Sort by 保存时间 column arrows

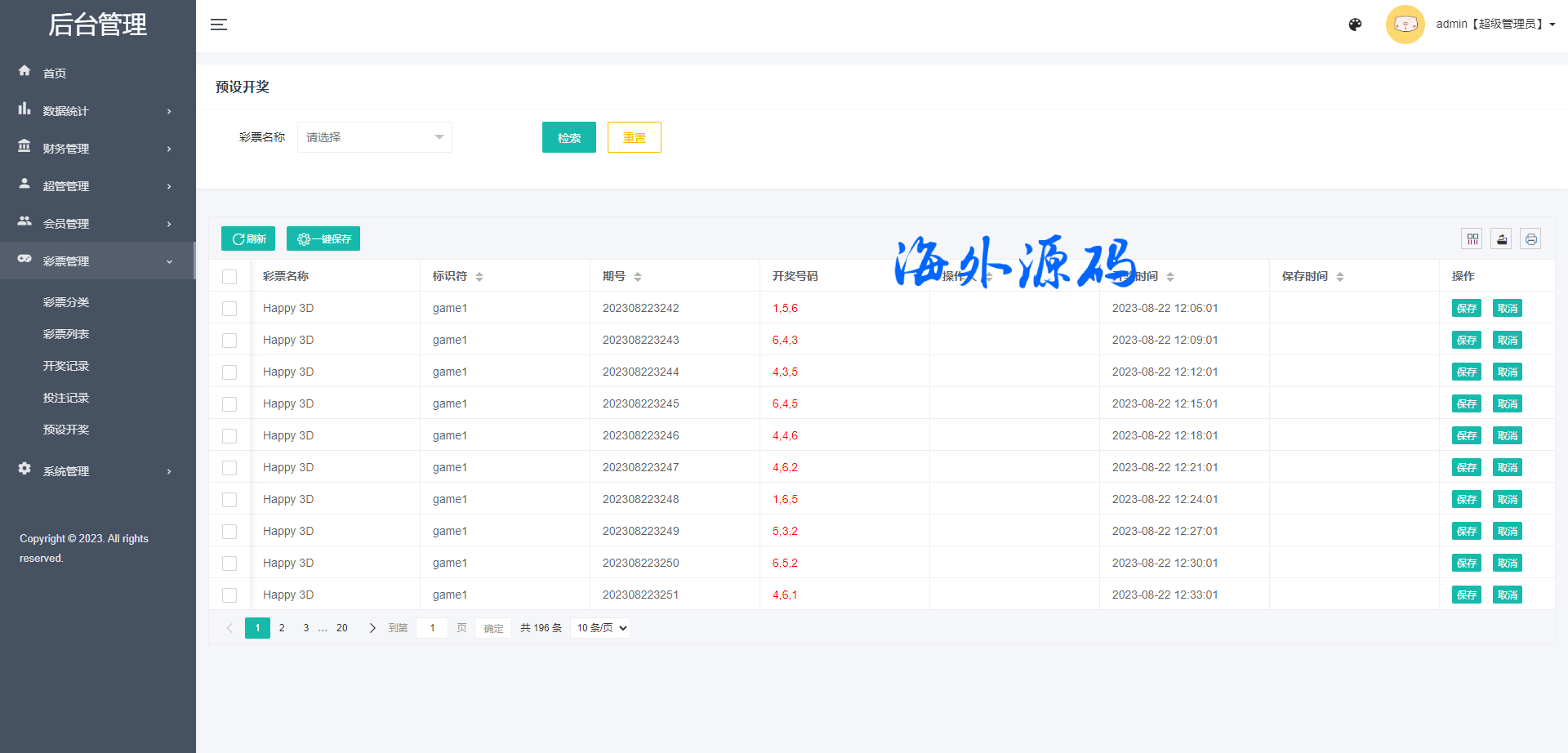click(x=1340, y=277)
